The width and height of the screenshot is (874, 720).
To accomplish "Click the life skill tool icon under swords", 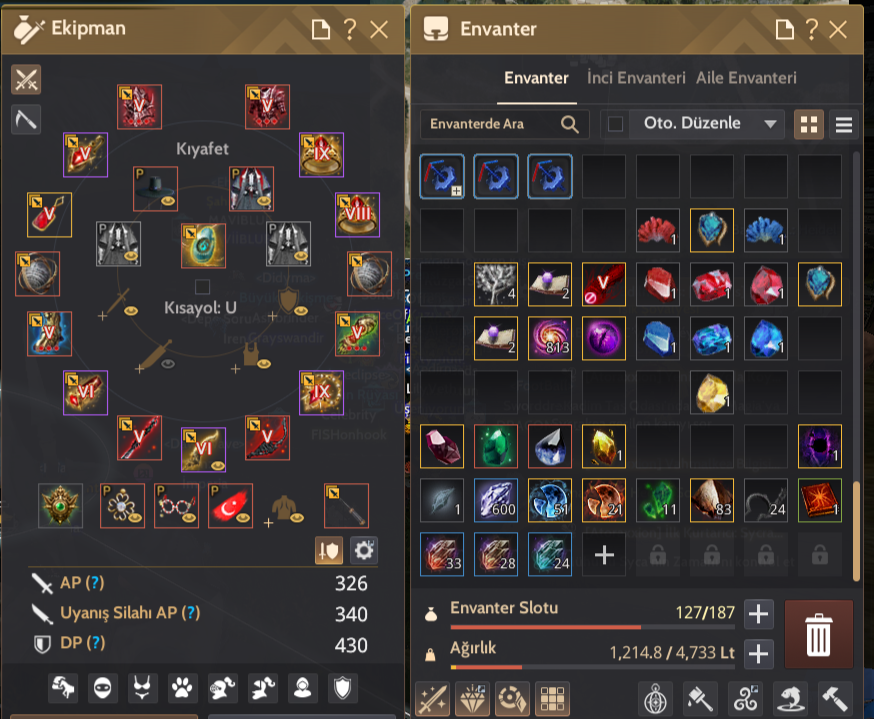I will 26,119.
